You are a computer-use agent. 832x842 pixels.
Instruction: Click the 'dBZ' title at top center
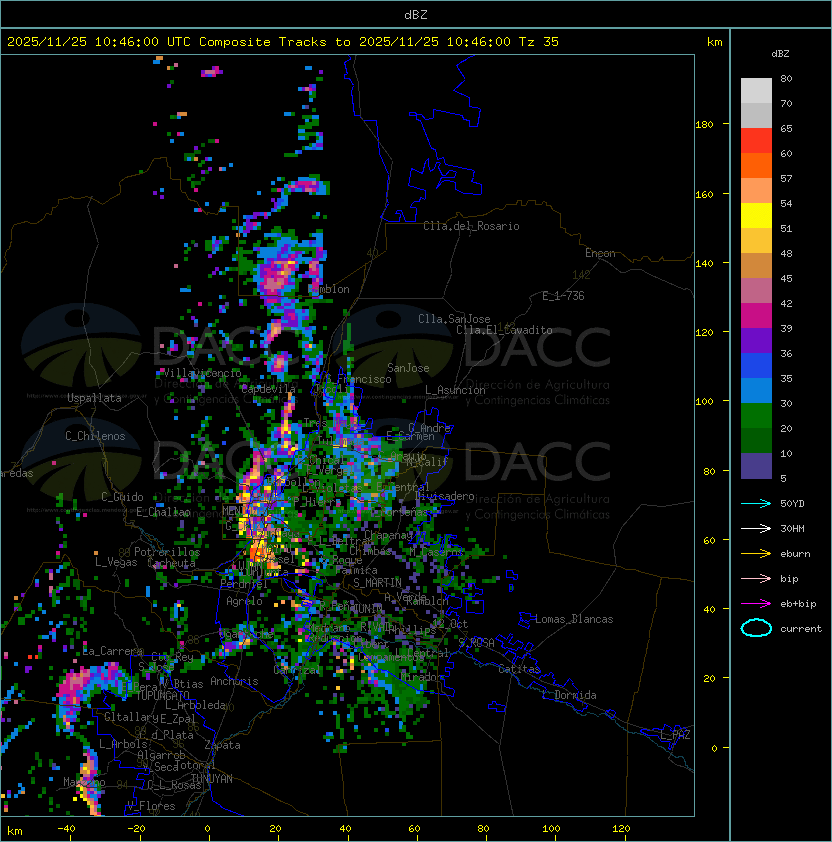(416, 15)
